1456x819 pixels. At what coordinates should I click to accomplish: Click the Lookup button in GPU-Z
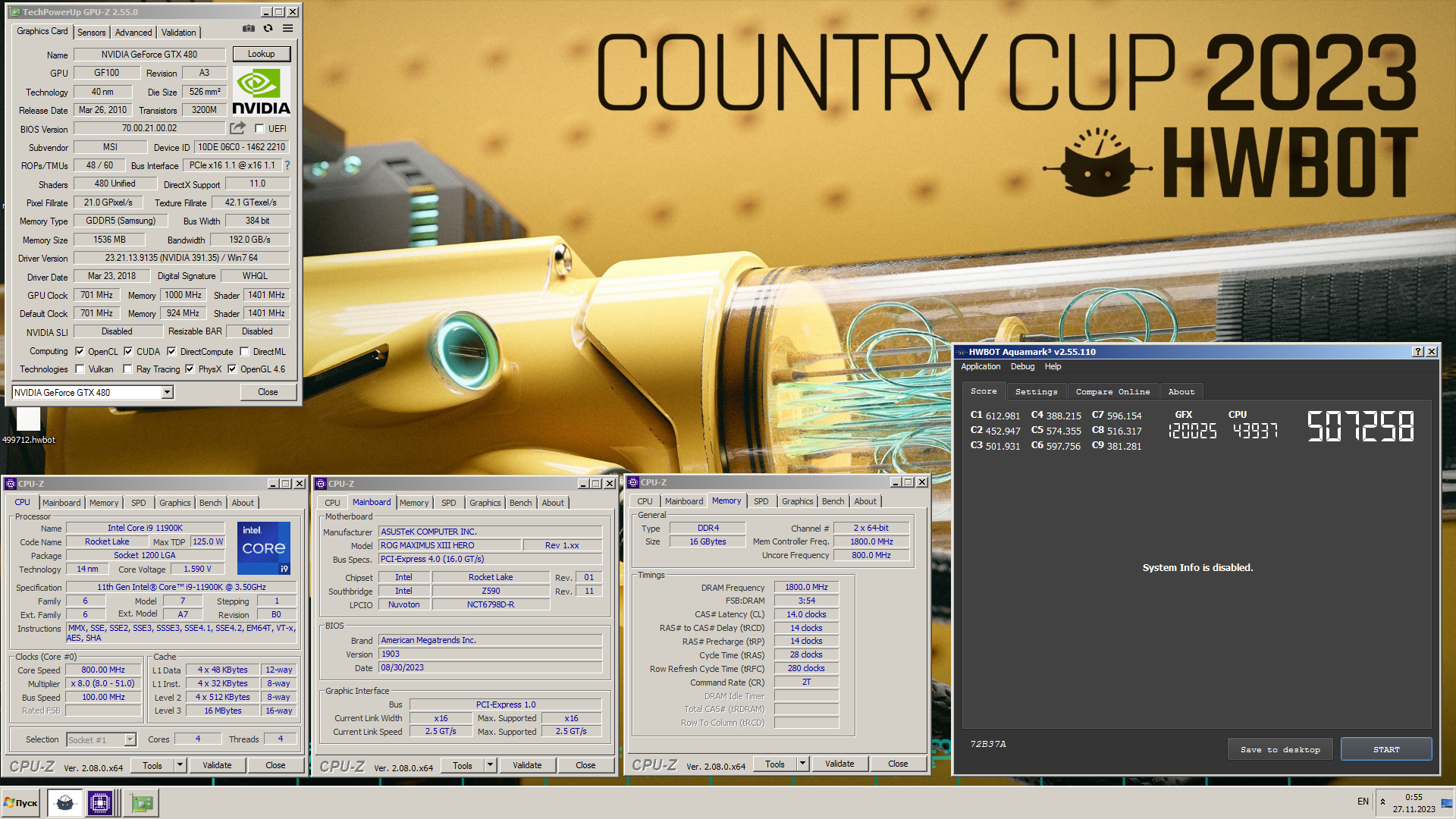pyautogui.click(x=261, y=54)
